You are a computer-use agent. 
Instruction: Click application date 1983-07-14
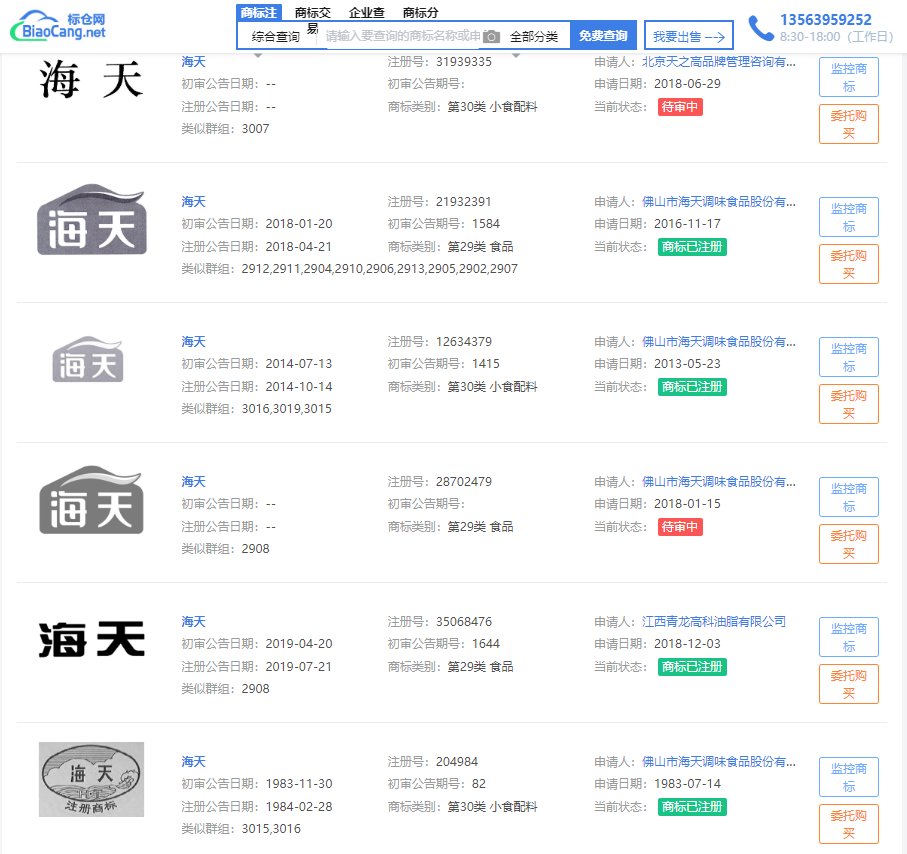click(x=687, y=783)
